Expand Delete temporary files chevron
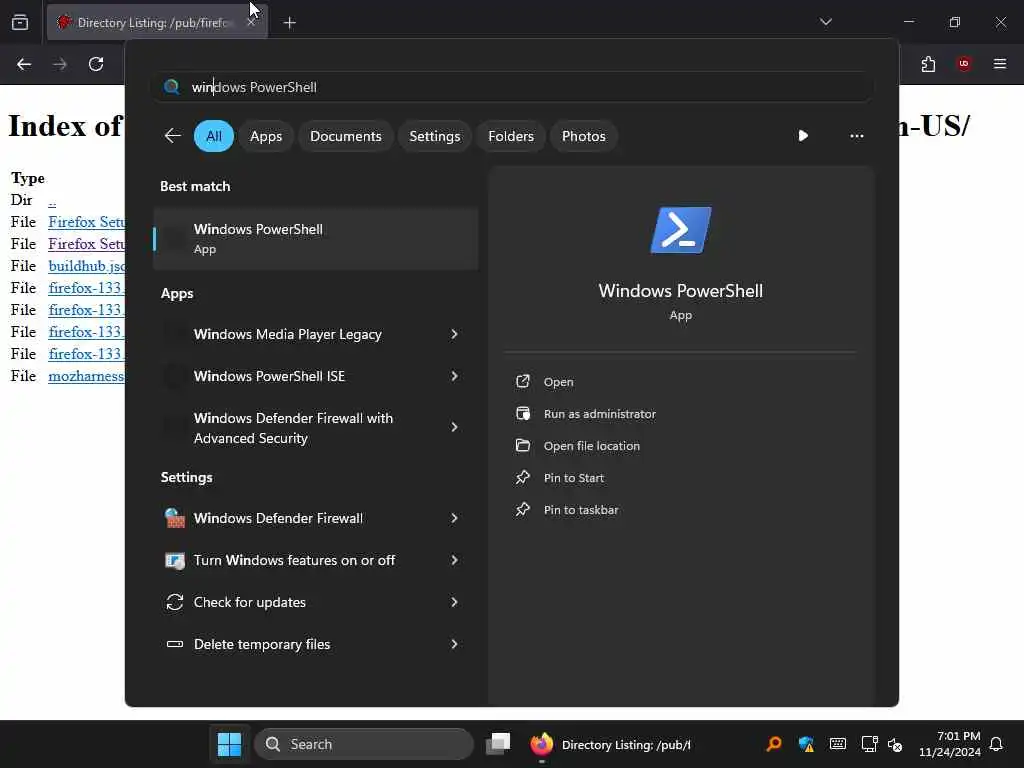This screenshot has height=768, width=1024. 455,644
